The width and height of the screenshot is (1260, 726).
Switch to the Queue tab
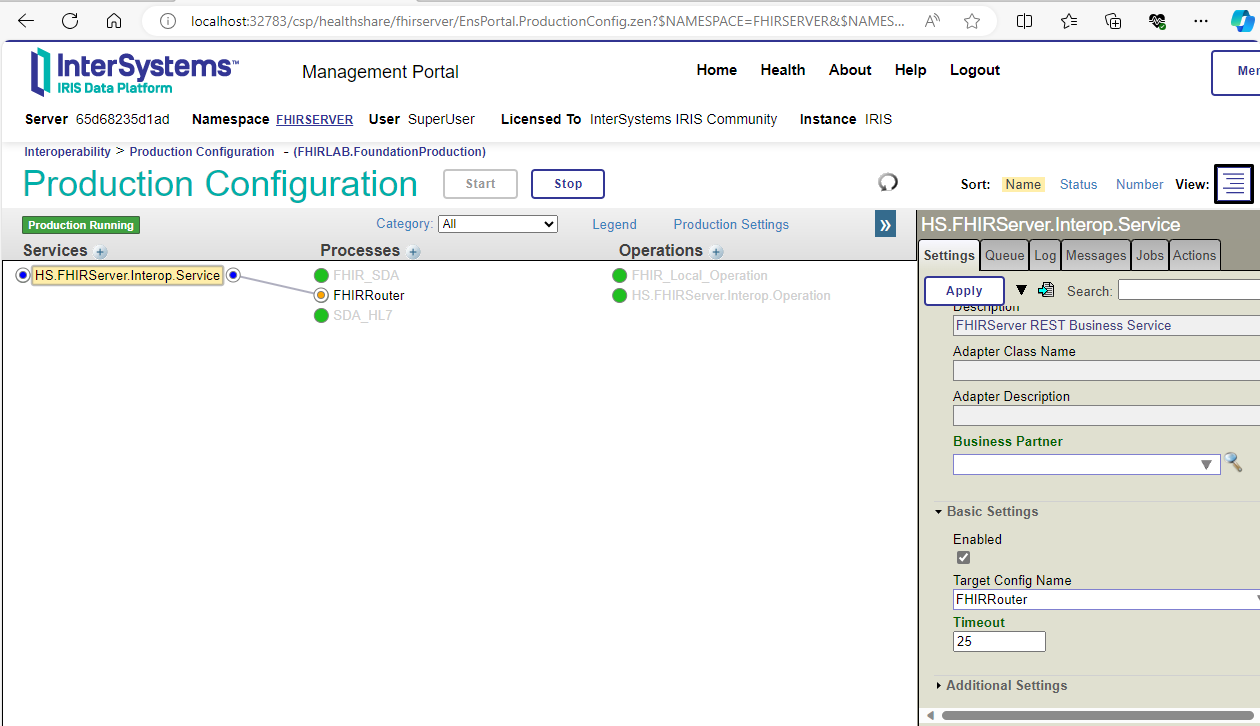click(x=1004, y=255)
